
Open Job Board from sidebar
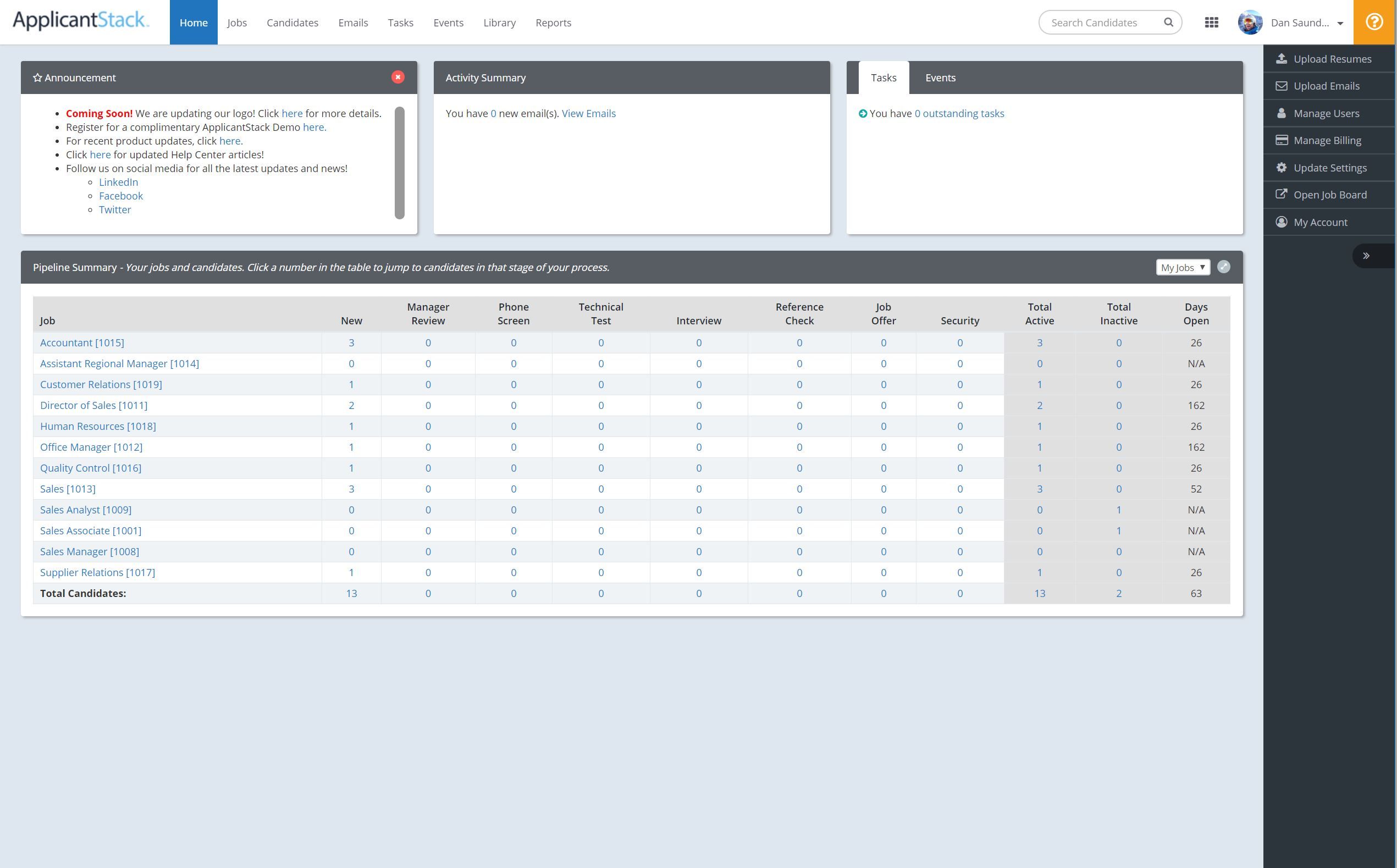1329,195
